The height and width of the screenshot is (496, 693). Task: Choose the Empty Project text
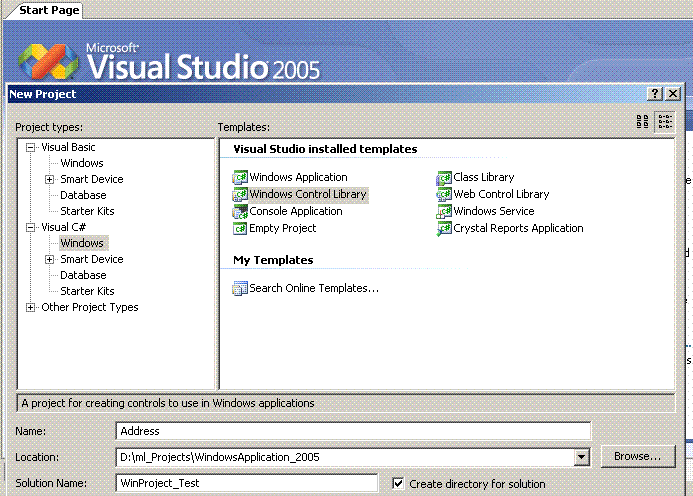[x=283, y=229]
